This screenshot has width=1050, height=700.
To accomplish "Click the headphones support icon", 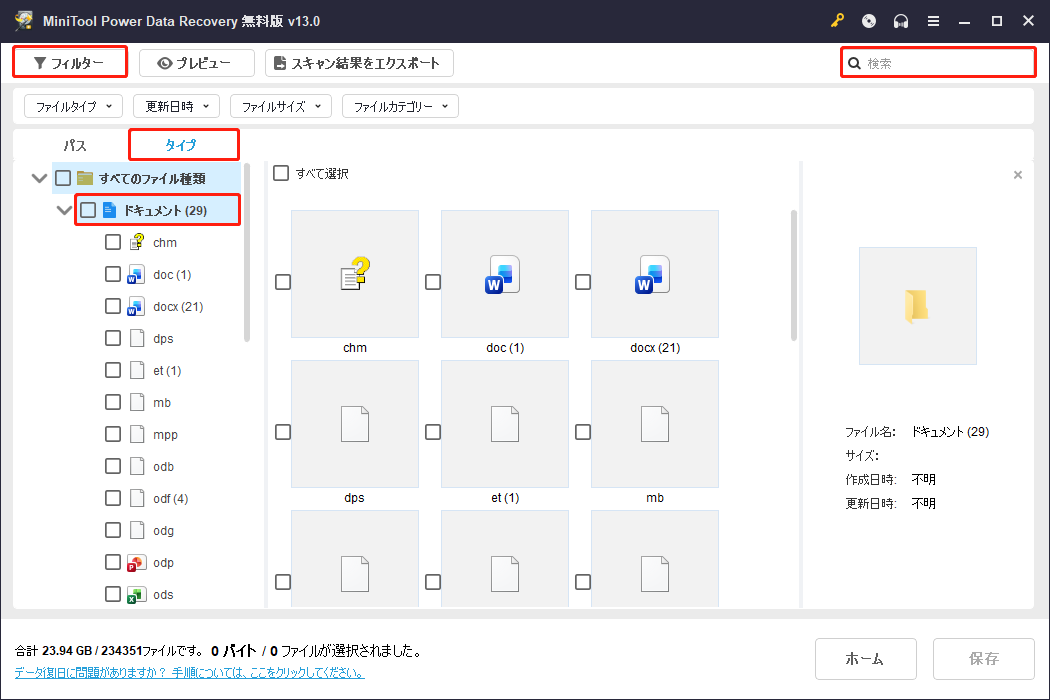I will 901,21.
